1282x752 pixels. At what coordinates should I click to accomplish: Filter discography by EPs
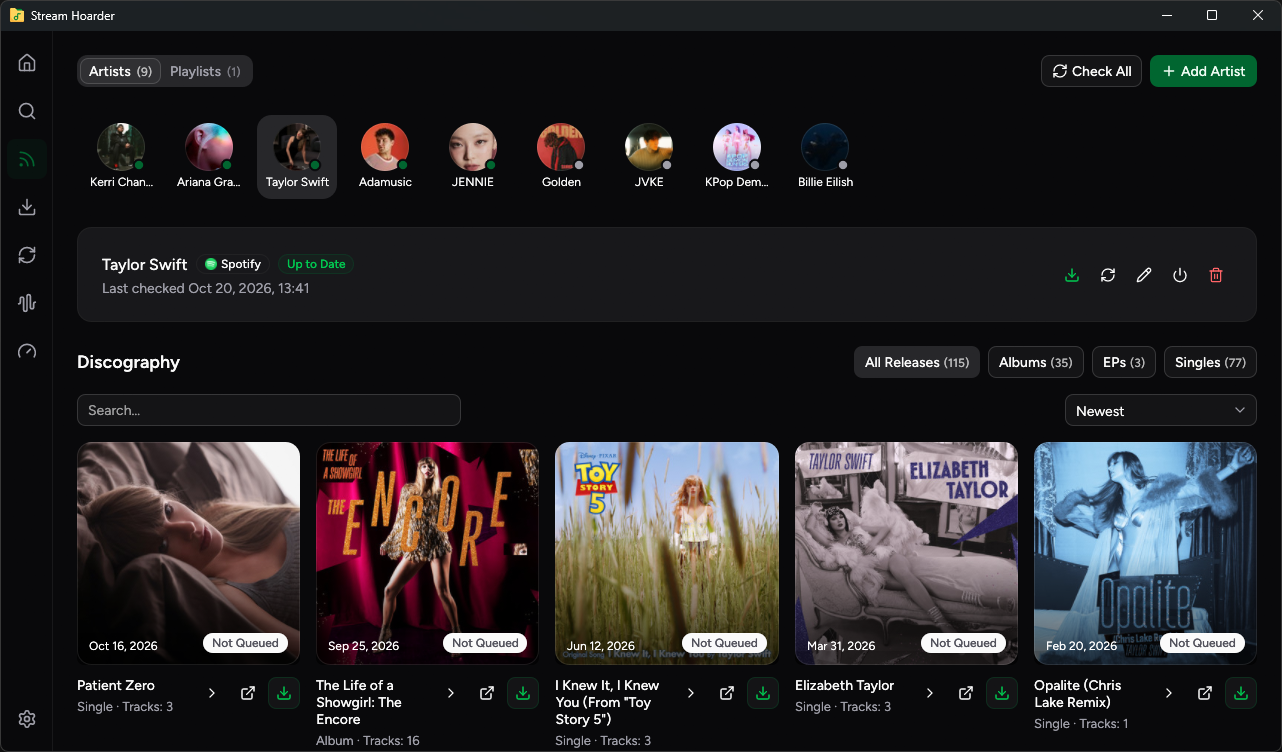click(1124, 362)
